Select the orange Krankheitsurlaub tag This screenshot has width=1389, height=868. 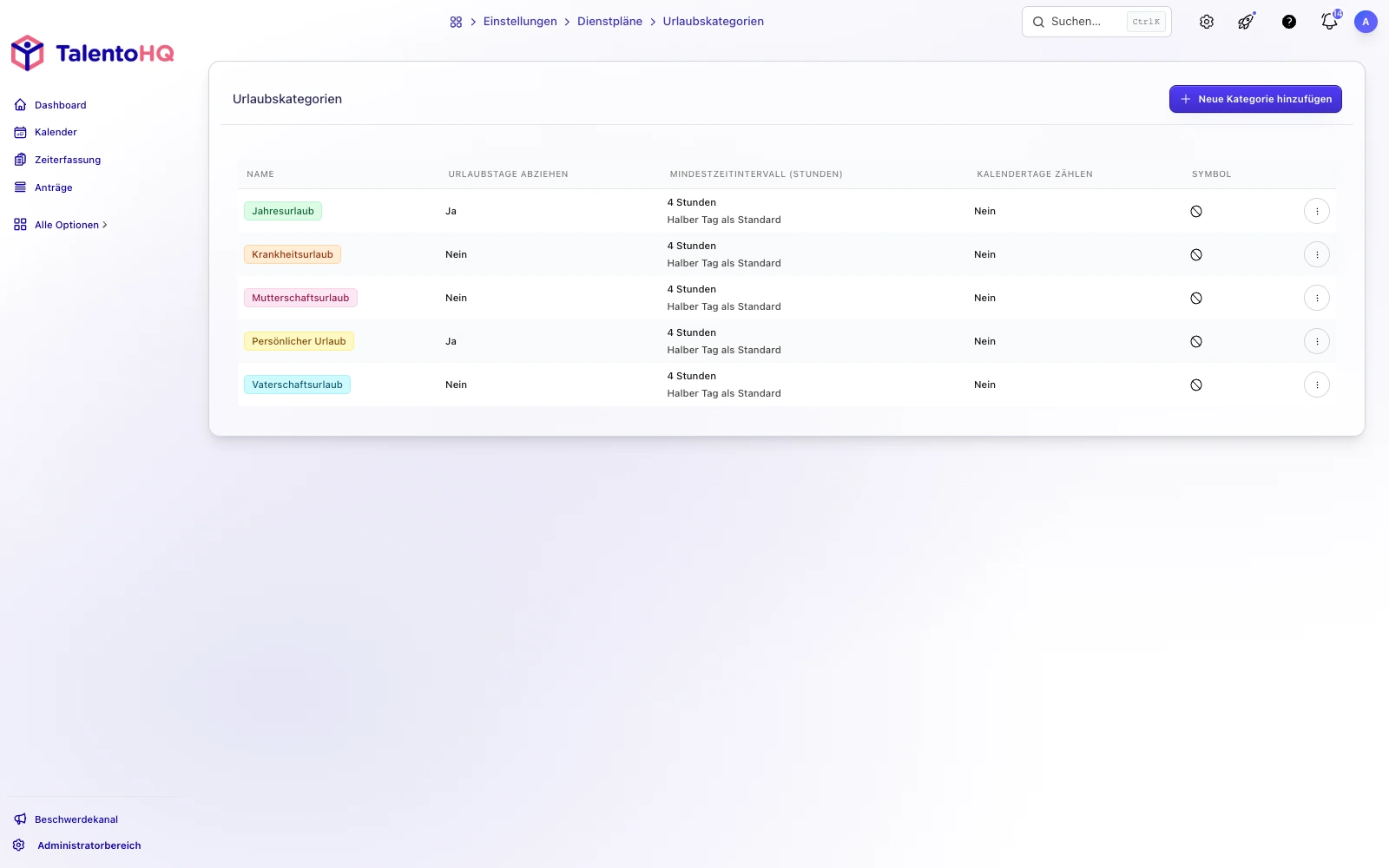coord(293,254)
